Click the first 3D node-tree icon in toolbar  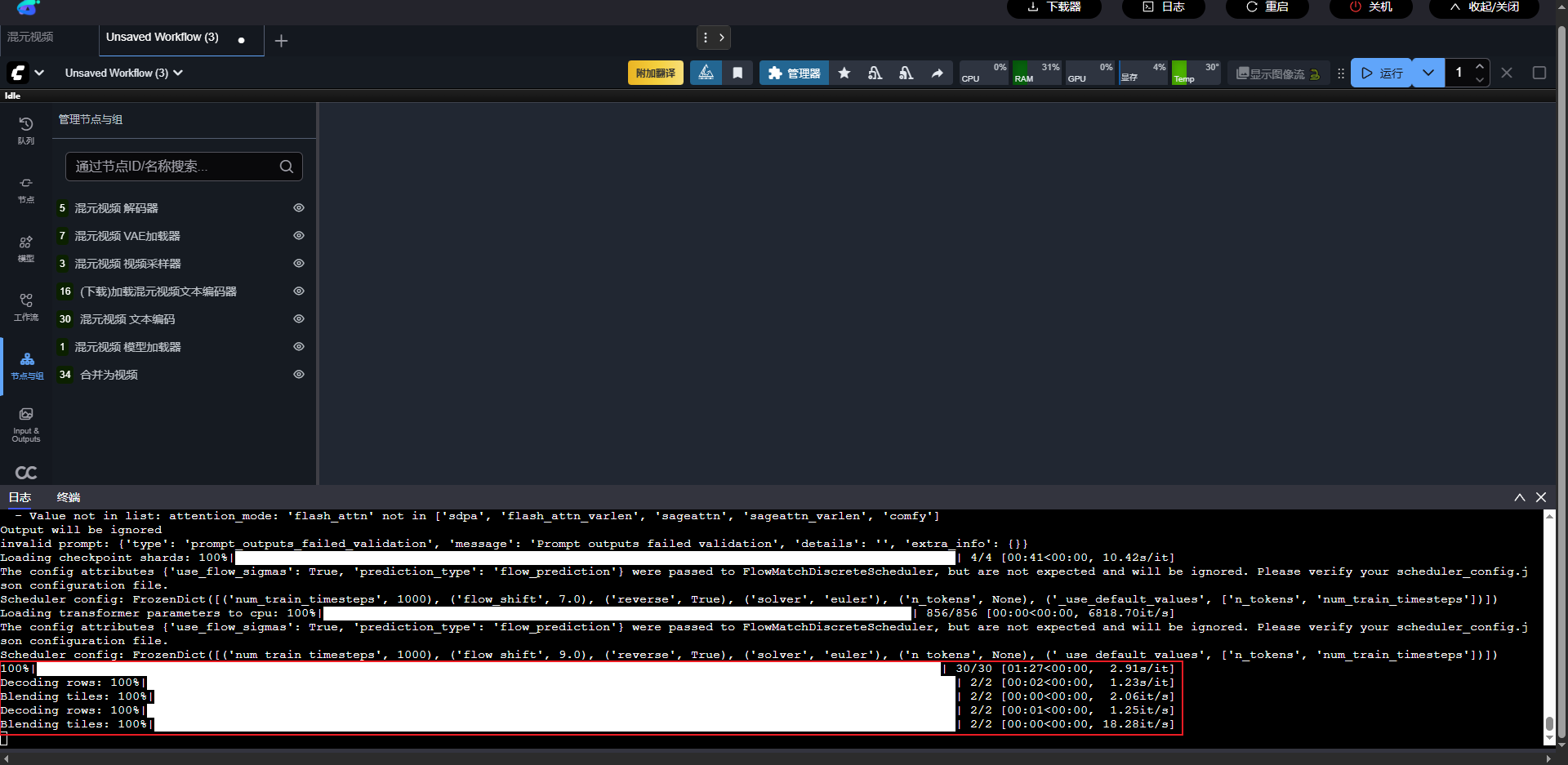[x=875, y=73]
